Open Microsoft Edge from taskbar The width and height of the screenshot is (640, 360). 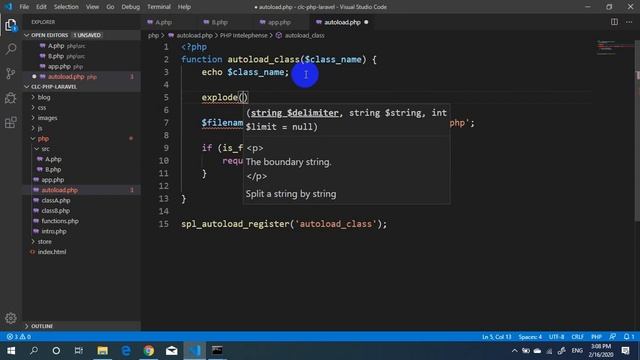point(126,351)
